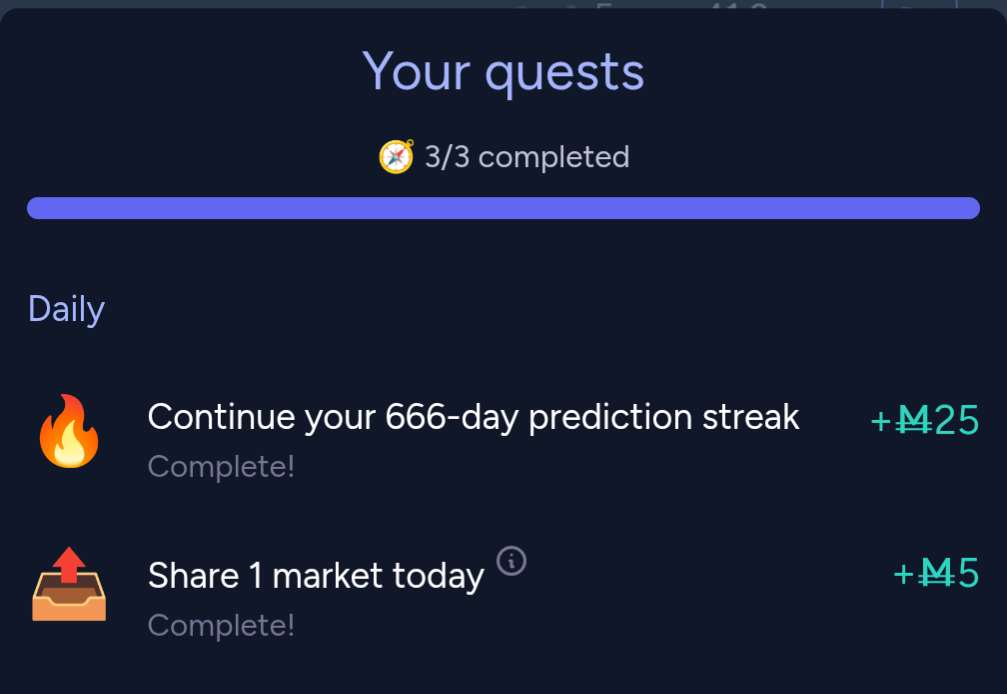
Task: Click 'Complete!' under the share market quest
Action: [221, 625]
